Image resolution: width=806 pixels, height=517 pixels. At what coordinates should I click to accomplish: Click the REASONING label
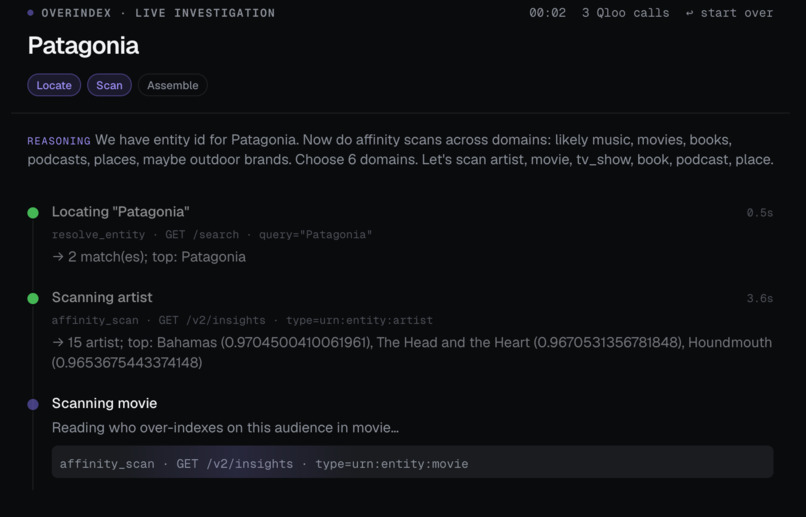59,141
